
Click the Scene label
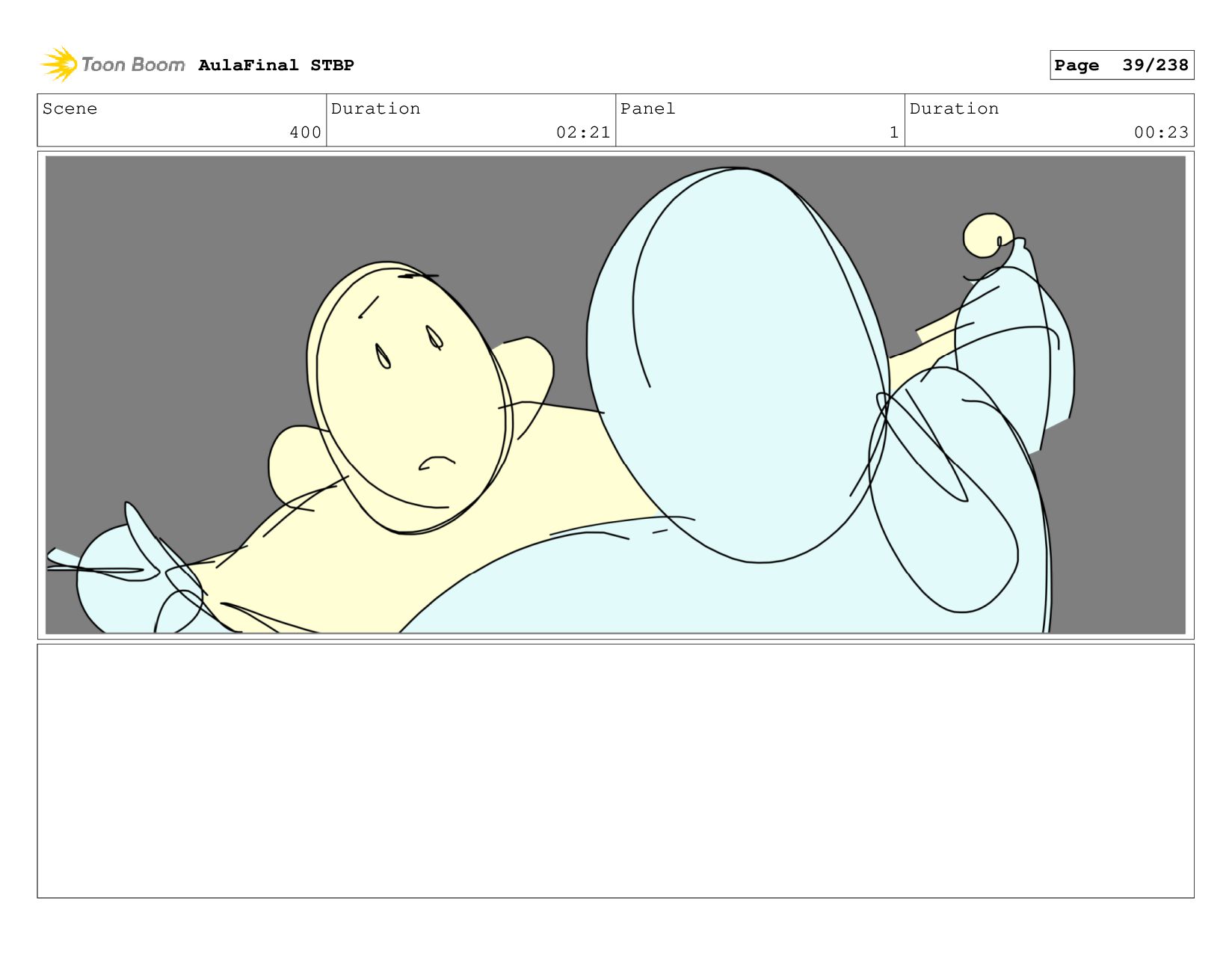[x=70, y=108]
